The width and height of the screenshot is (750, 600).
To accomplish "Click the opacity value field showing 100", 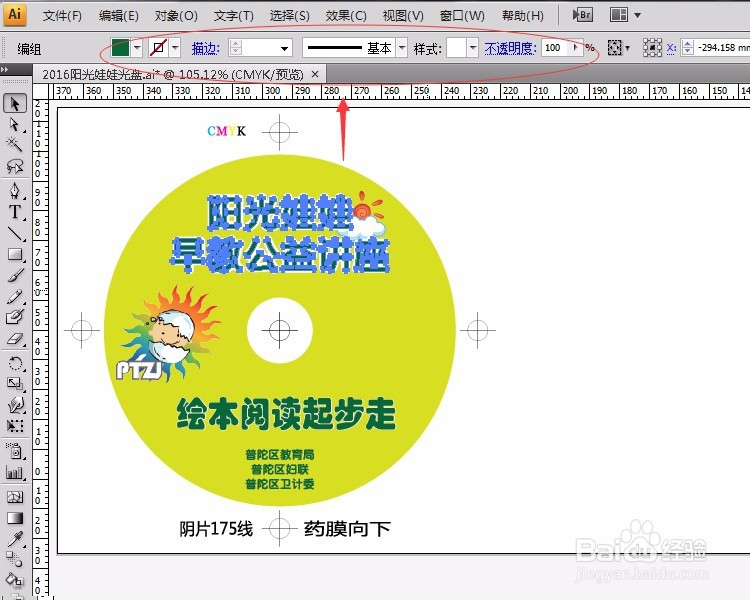I will click(555, 48).
